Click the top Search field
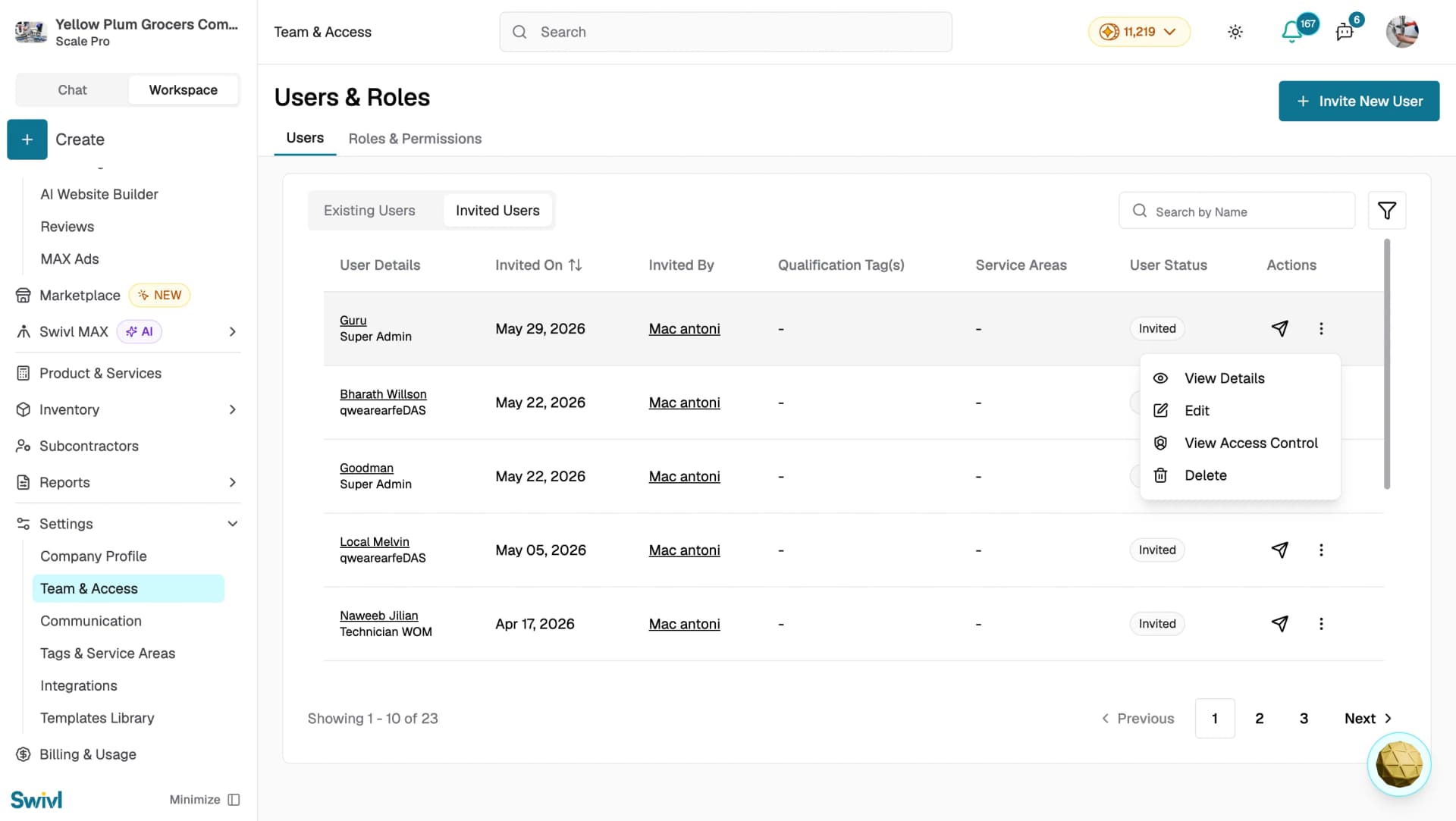The width and height of the screenshot is (1456, 821). pyautogui.click(x=726, y=32)
